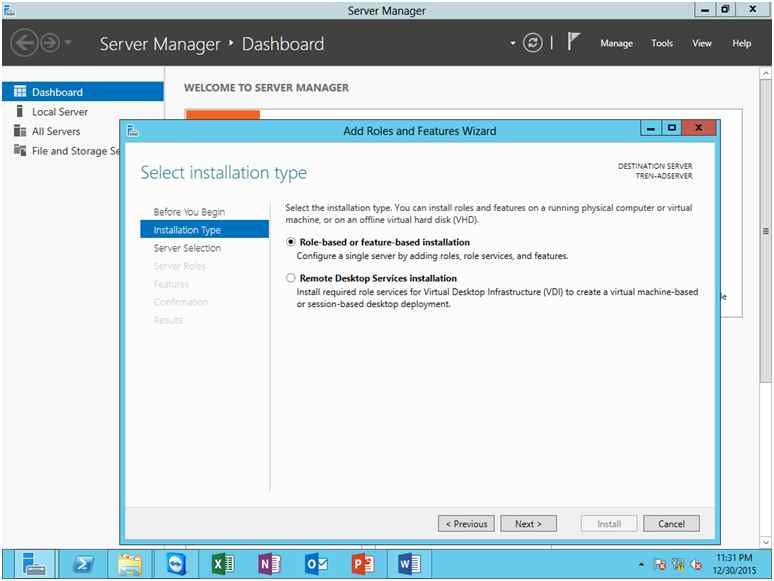Image resolution: width=774 pixels, height=581 pixels.
Task: Launch Word from the taskbar
Action: [x=409, y=564]
